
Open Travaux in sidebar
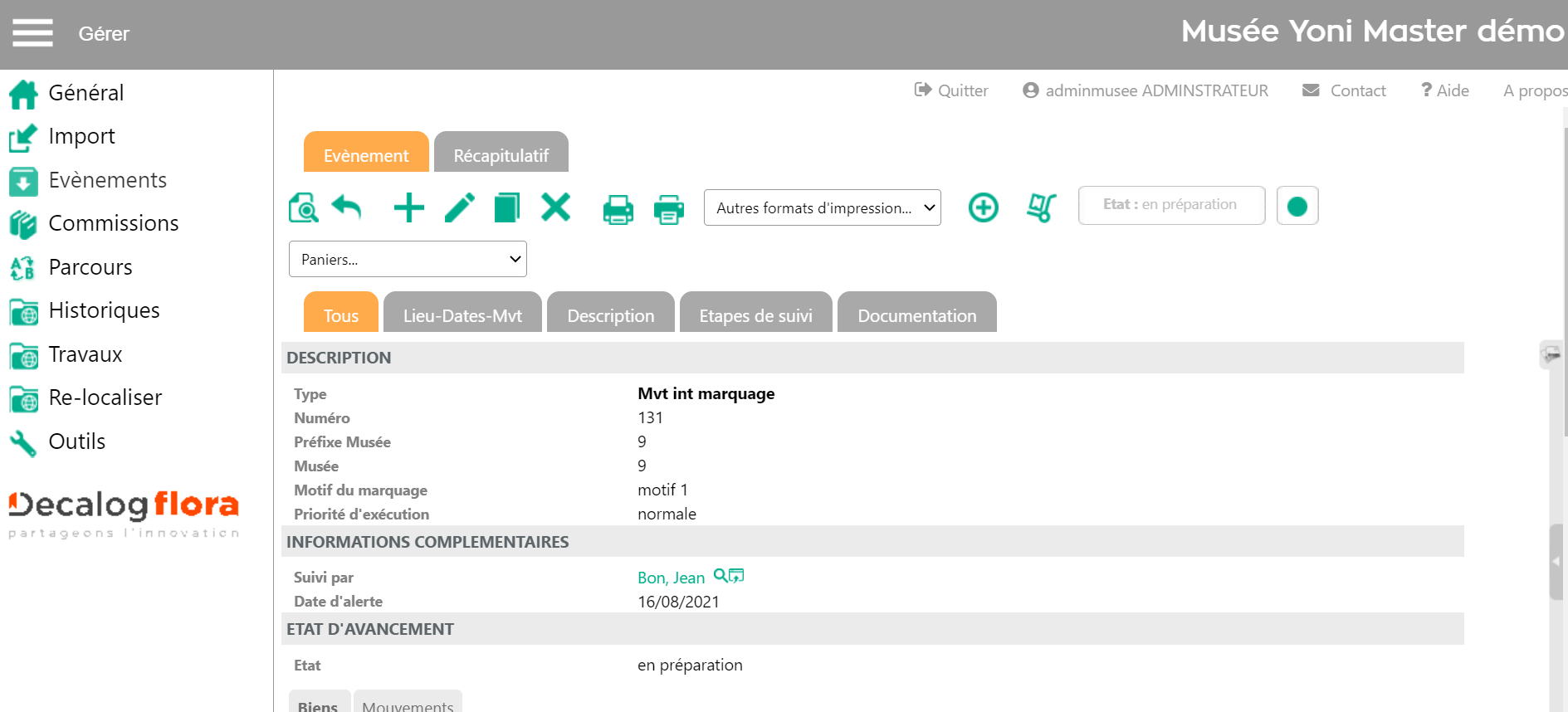tap(85, 354)
